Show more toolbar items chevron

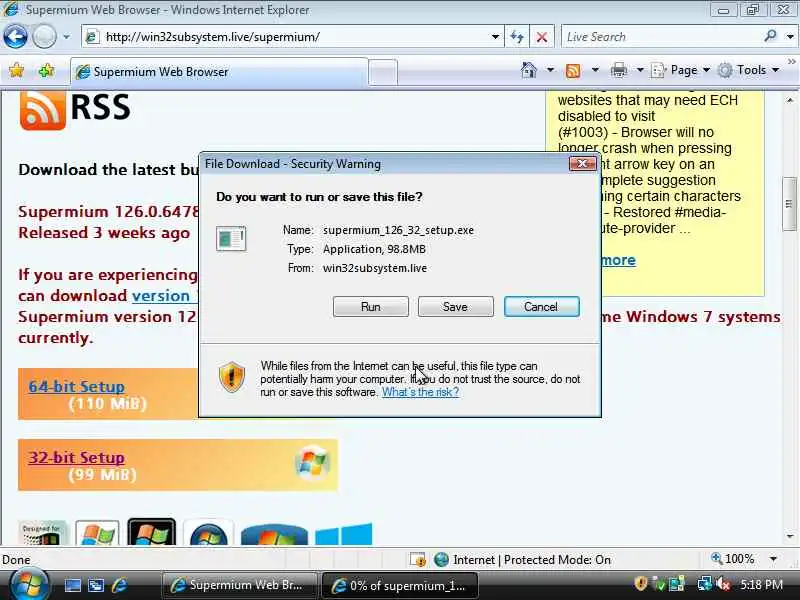coord(791,62)
